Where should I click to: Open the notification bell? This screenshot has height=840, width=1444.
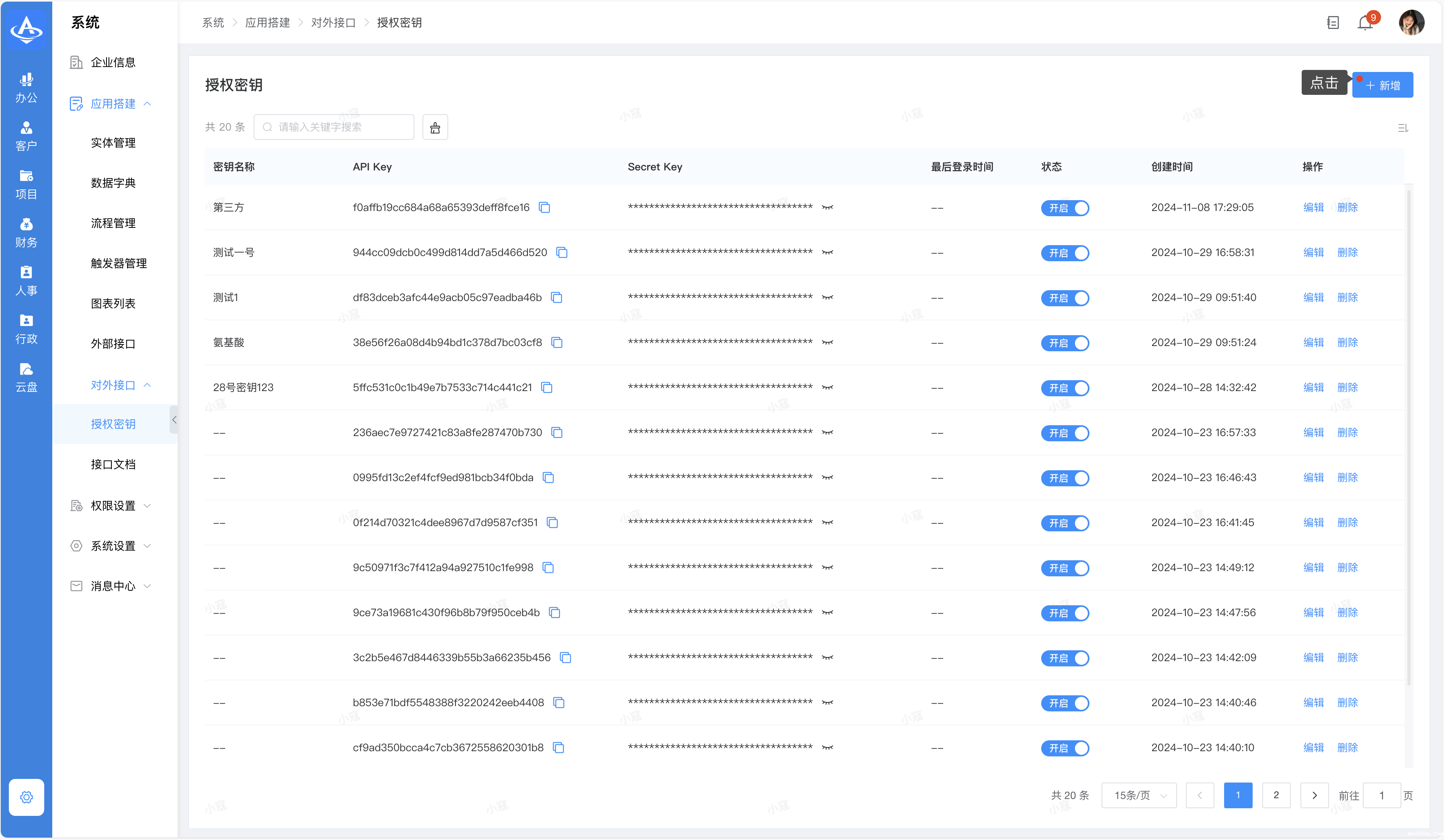(x=1364, y=23)
